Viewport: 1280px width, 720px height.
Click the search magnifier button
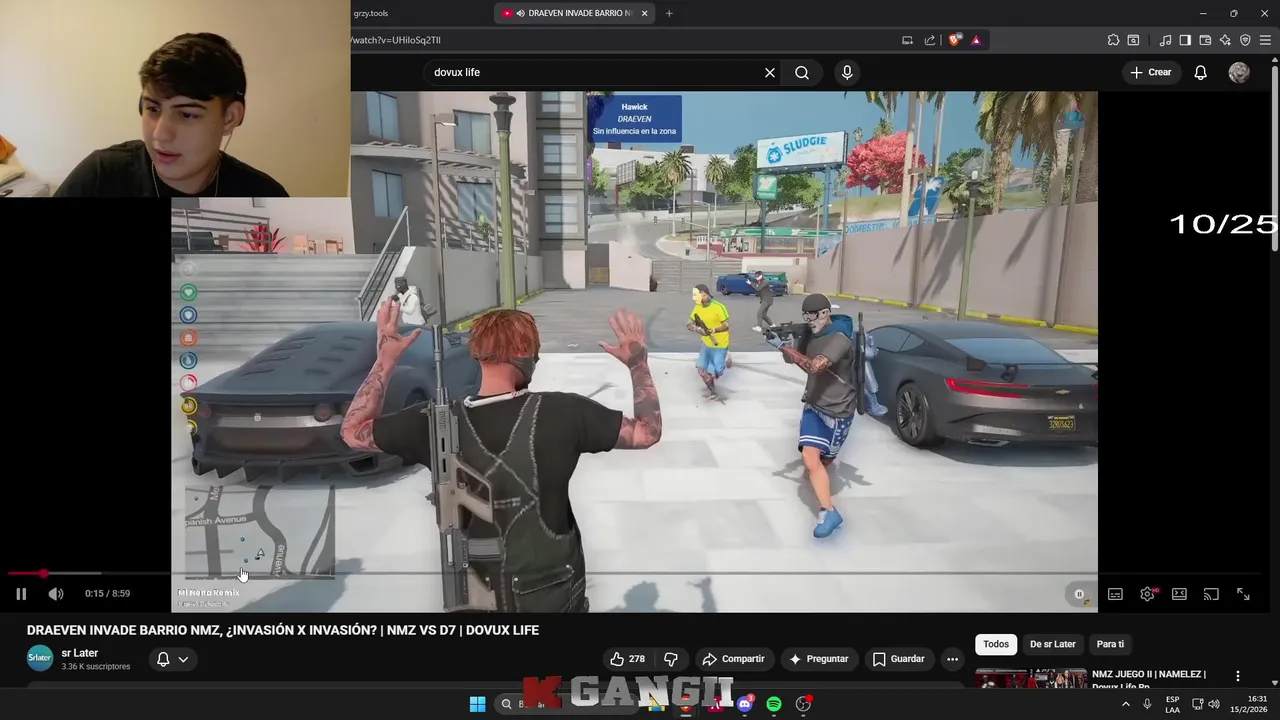[802, 72]
